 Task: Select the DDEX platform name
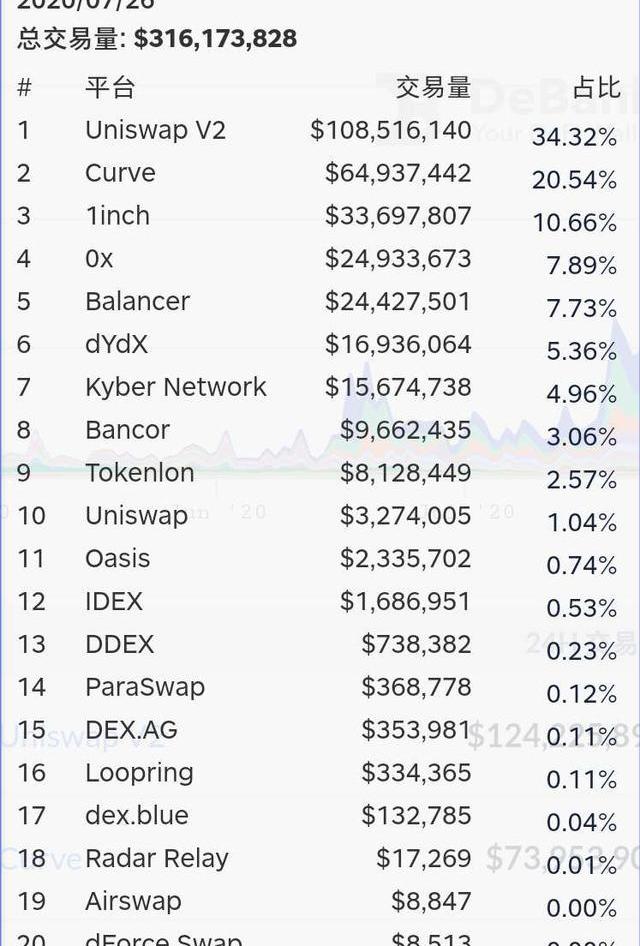119,644
